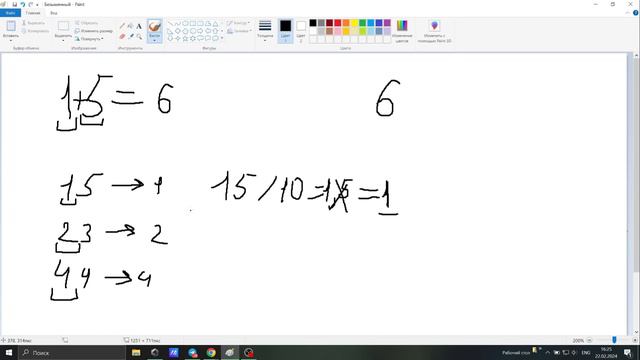Open the Brushes dropdown arrow
This screenshot has width=640, height=360.
pos(154,40)
